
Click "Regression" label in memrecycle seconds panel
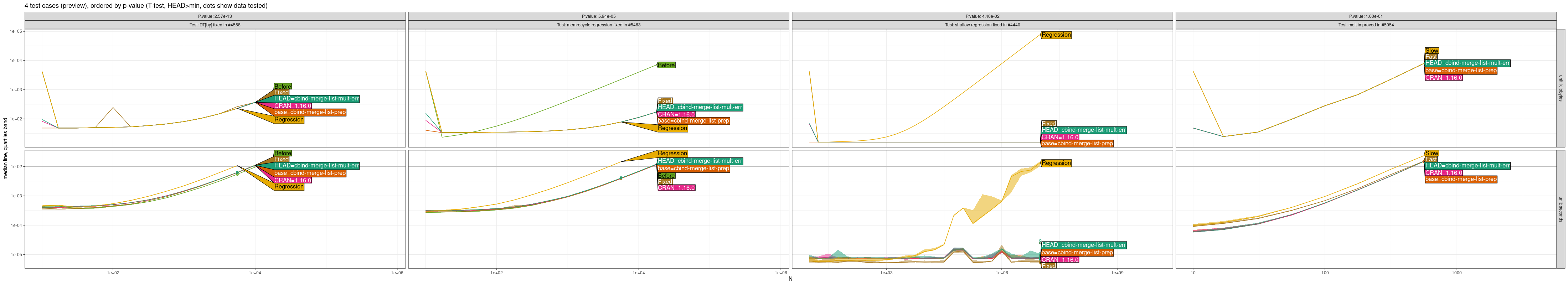coord(672,154)
